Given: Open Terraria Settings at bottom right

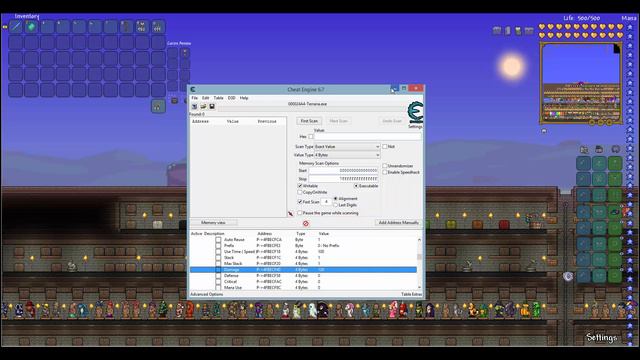Looking at the screenshot, I should (601, 338).
